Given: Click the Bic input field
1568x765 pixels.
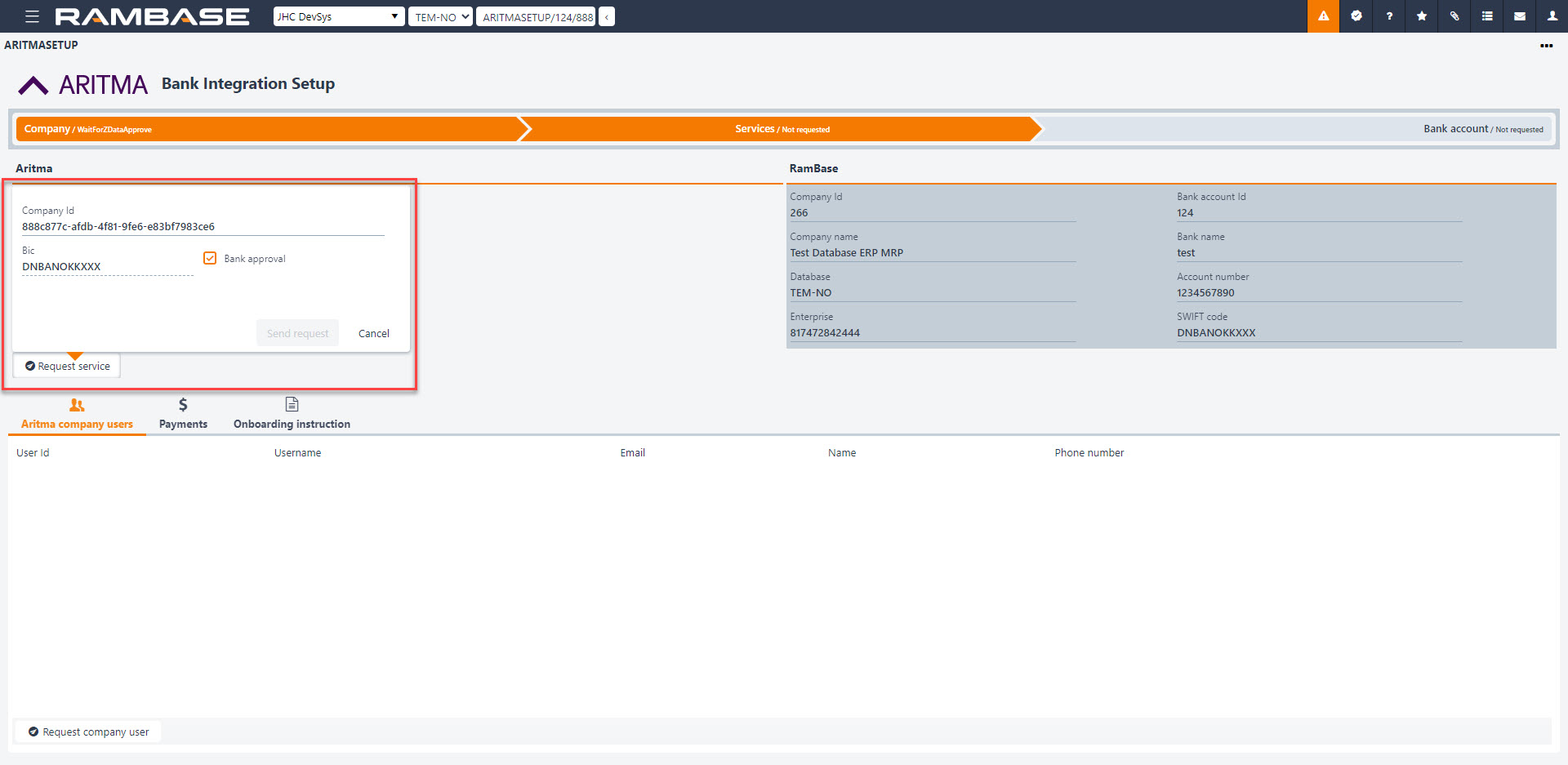Looking at the screenshot, I should click(x=107, y=267).
